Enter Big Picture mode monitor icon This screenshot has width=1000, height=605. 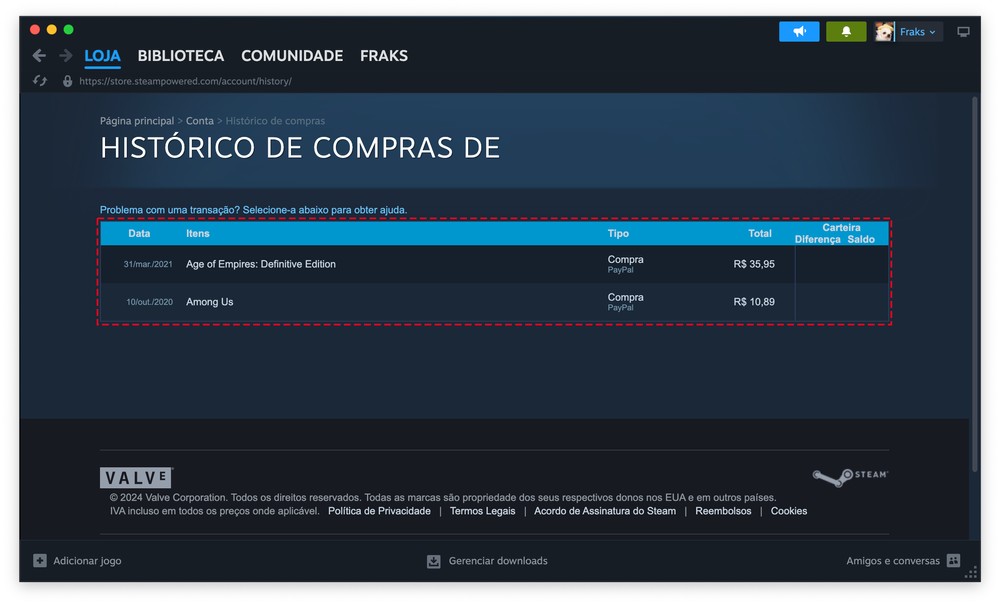[963, 32]
